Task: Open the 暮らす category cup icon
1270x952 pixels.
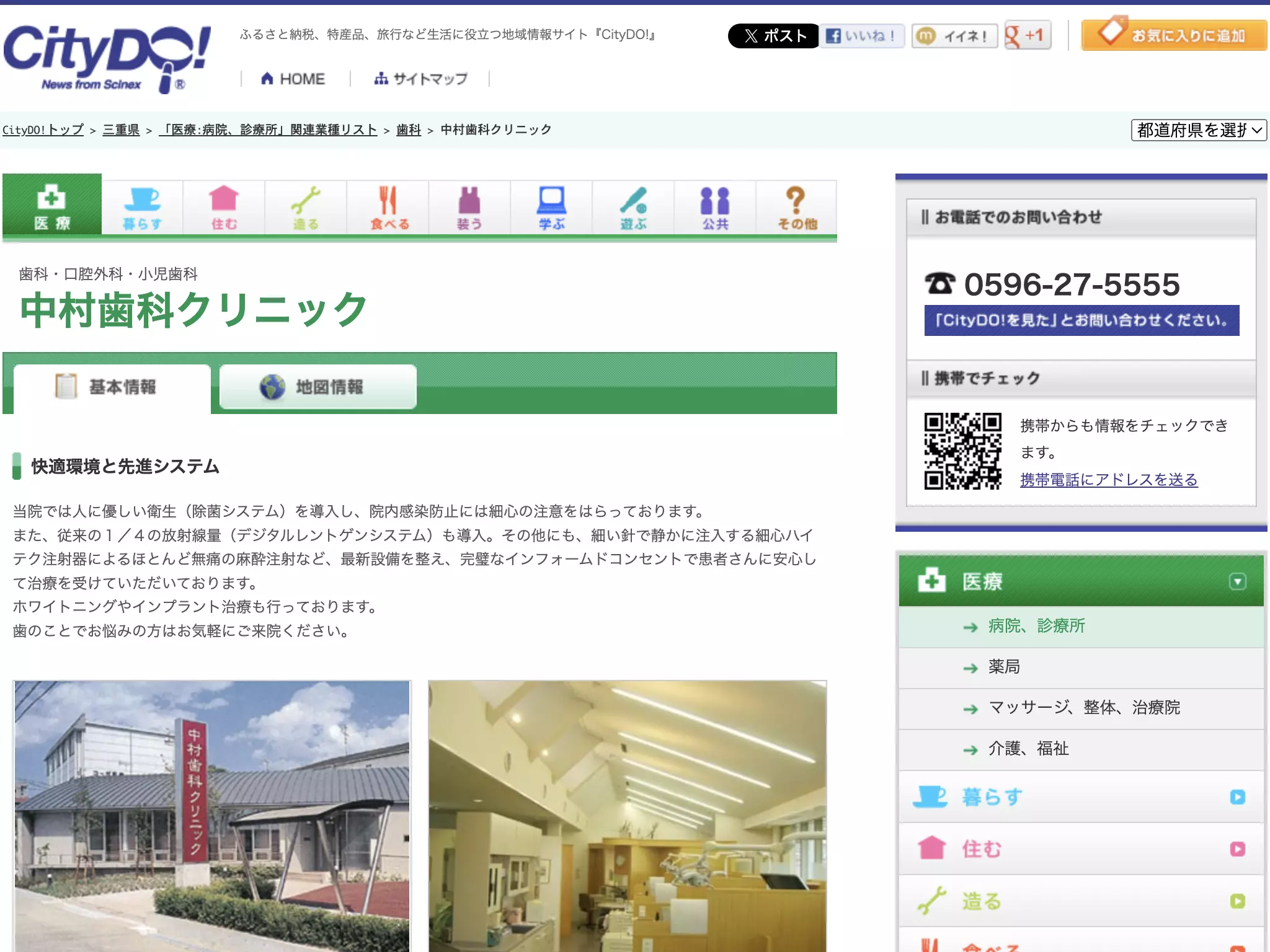Action: pos(142,208)
